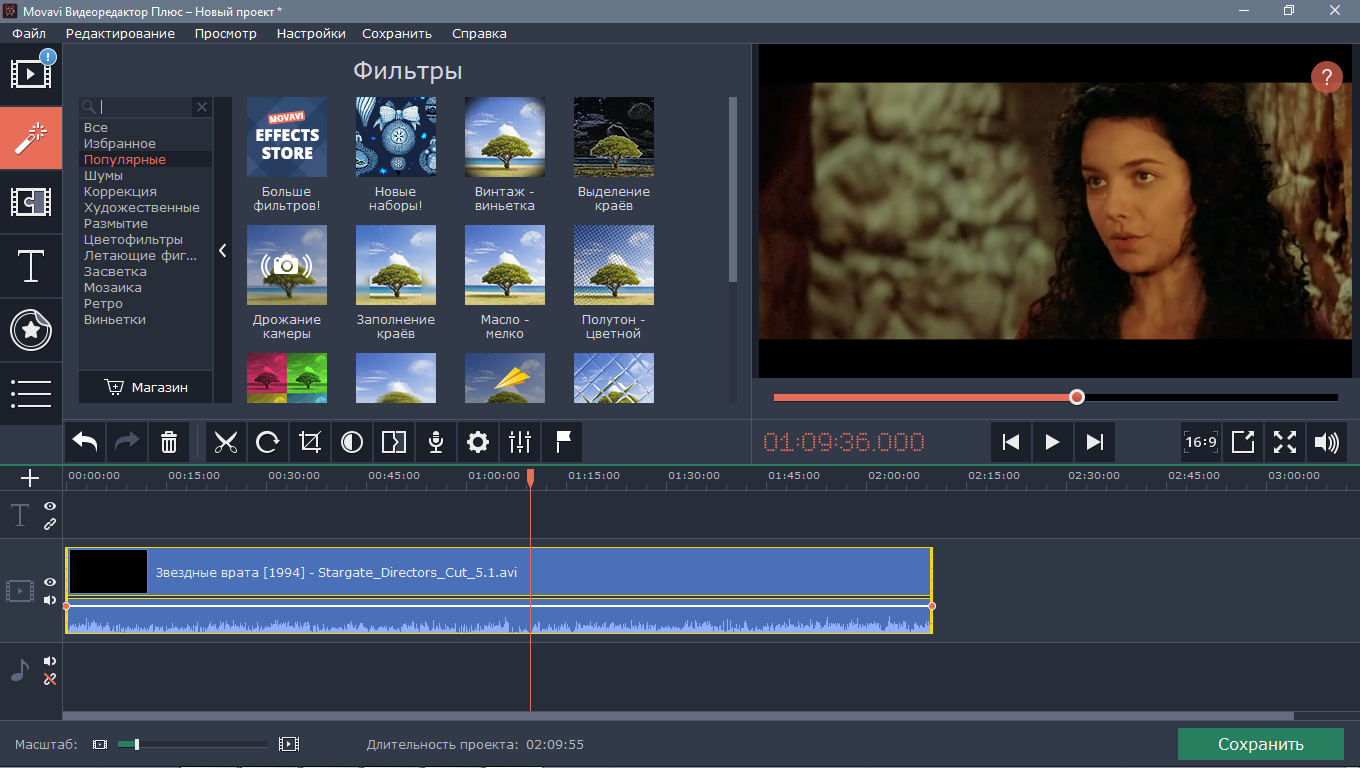Rotate clip with rotate icon
The height and width of the screenshot is (768, 1360).
pyautogui.click(x=268, y=442)
